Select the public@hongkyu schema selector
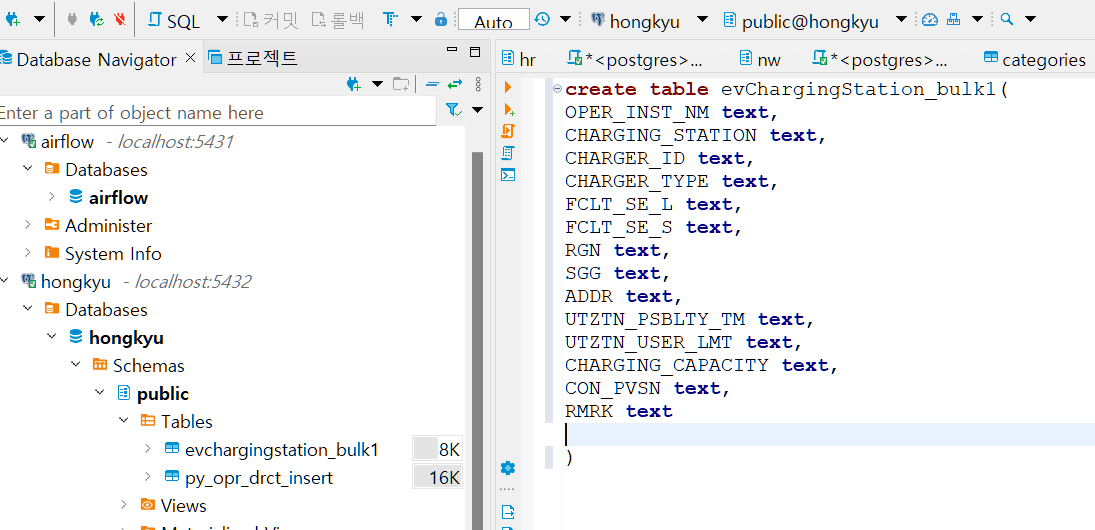This screenshot has height=530, width=1095. (x=801, y=20)
